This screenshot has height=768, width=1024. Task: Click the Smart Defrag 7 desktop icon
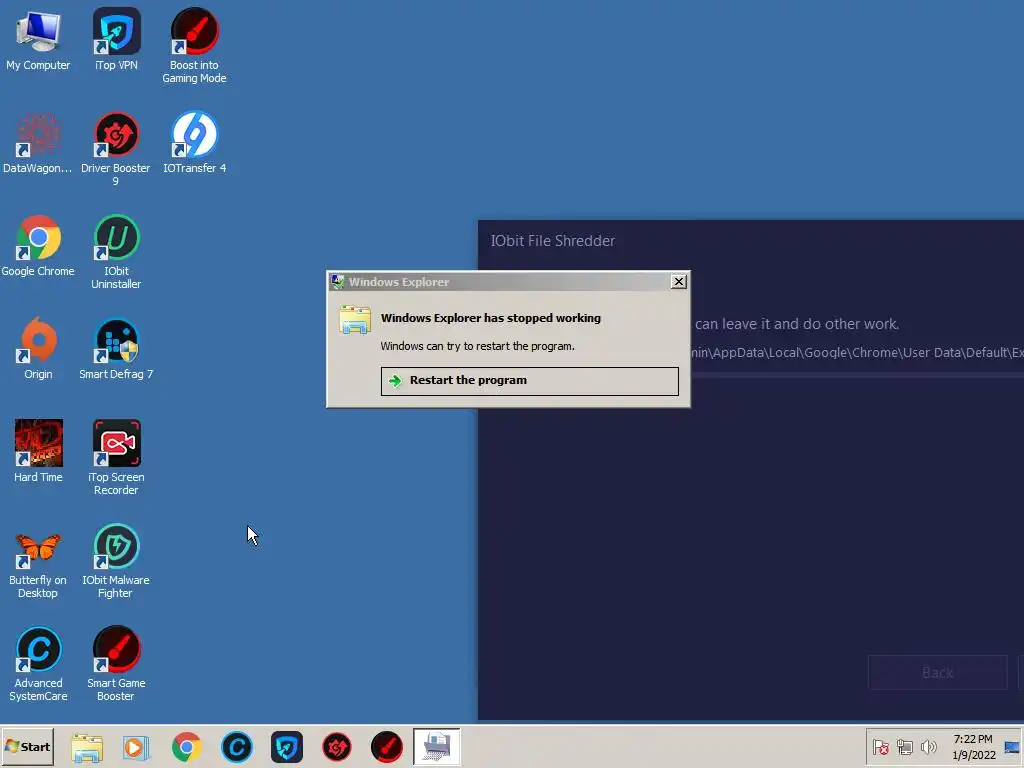pyautogui.click(x=116, y=349)
